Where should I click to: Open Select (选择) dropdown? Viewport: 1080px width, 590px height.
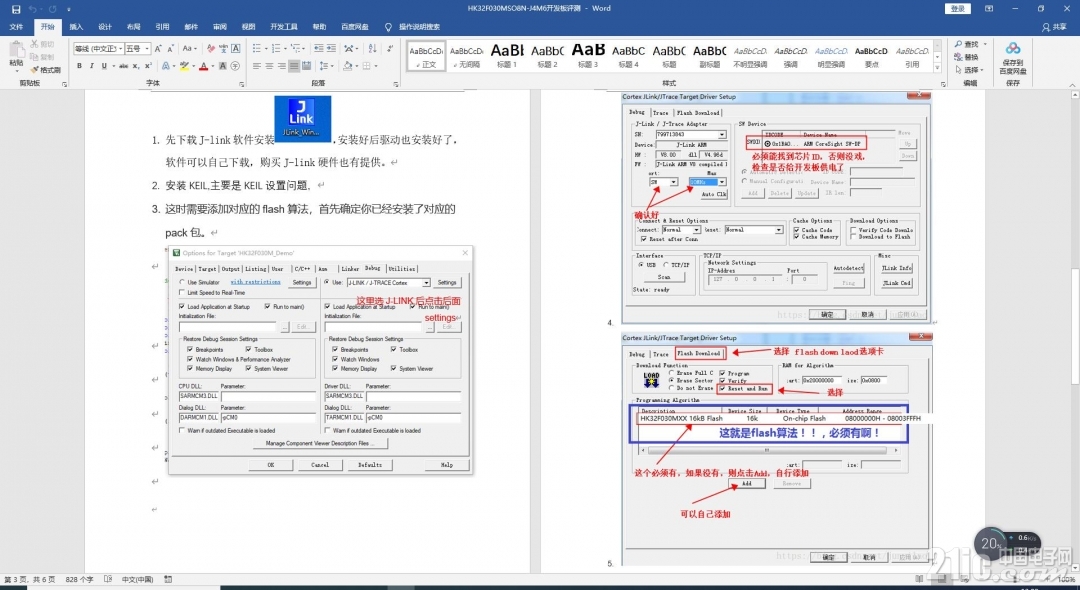coord(969,70)
